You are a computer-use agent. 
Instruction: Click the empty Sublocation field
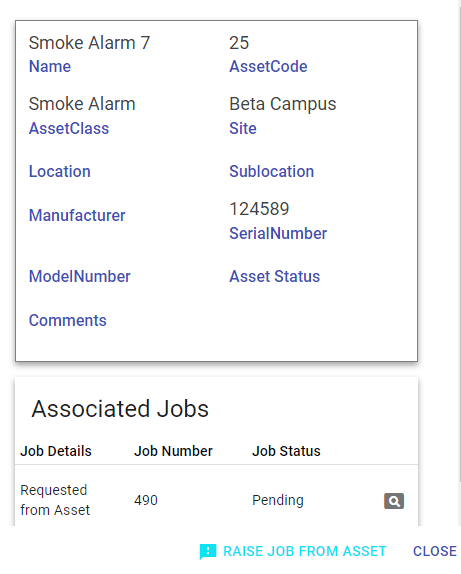[271, 171]
